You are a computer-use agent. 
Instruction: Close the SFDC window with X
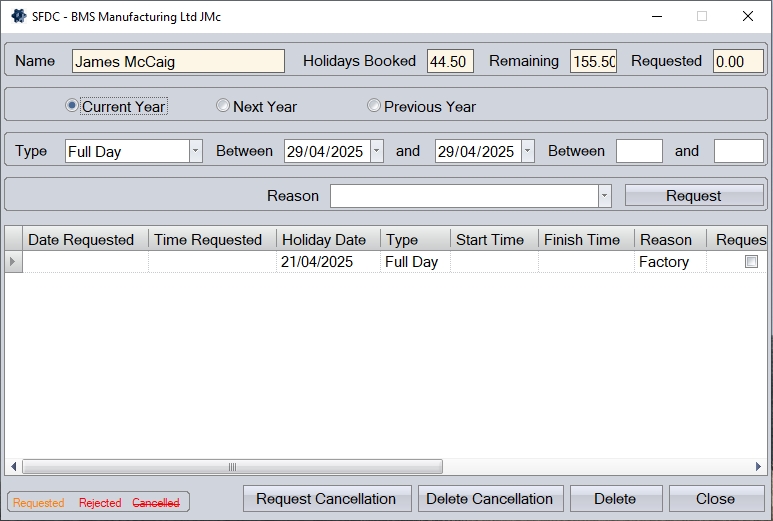pyautogui.click(x=748, y=16)
